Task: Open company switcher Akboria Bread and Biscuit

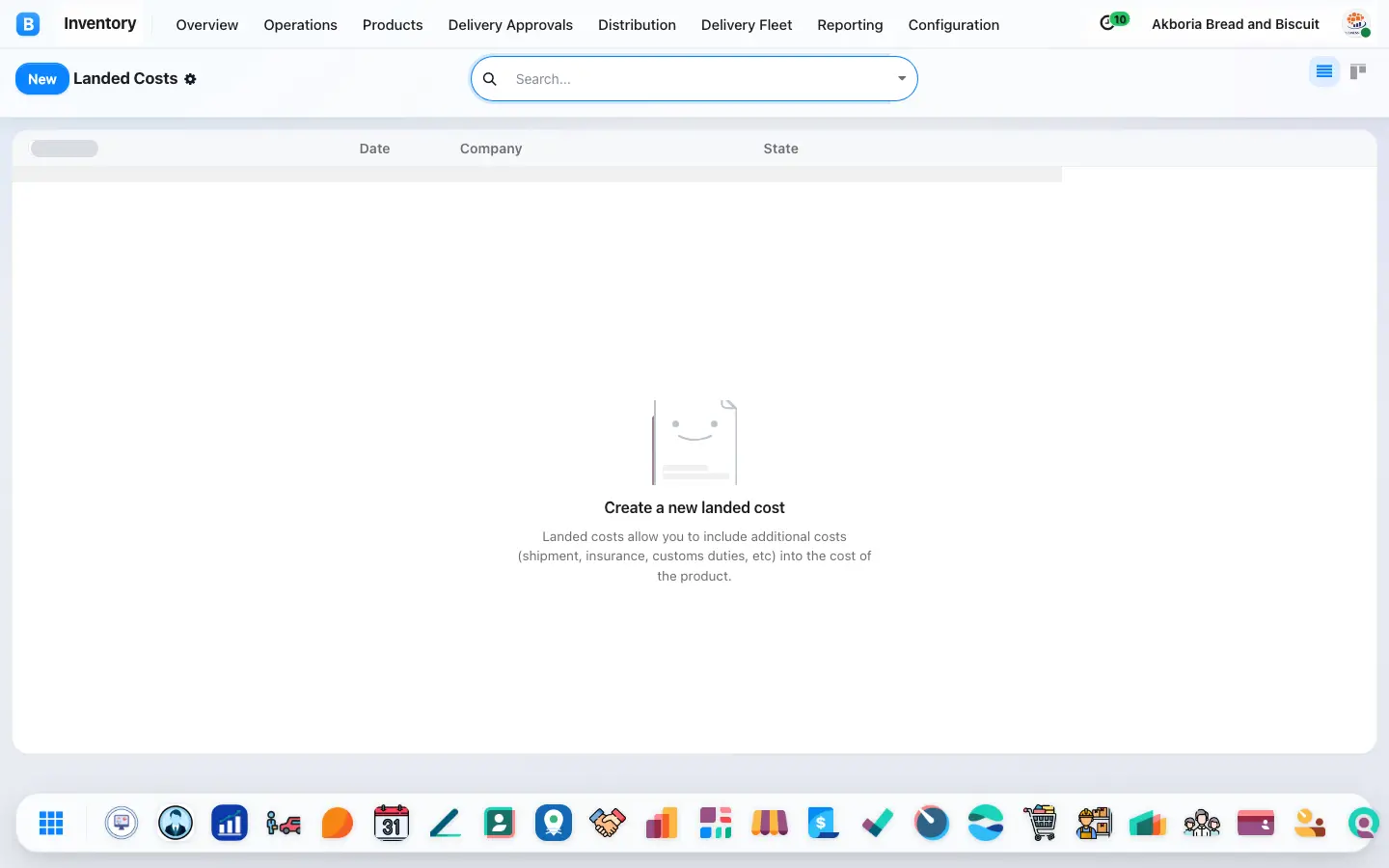Action: click(1236, 24)
